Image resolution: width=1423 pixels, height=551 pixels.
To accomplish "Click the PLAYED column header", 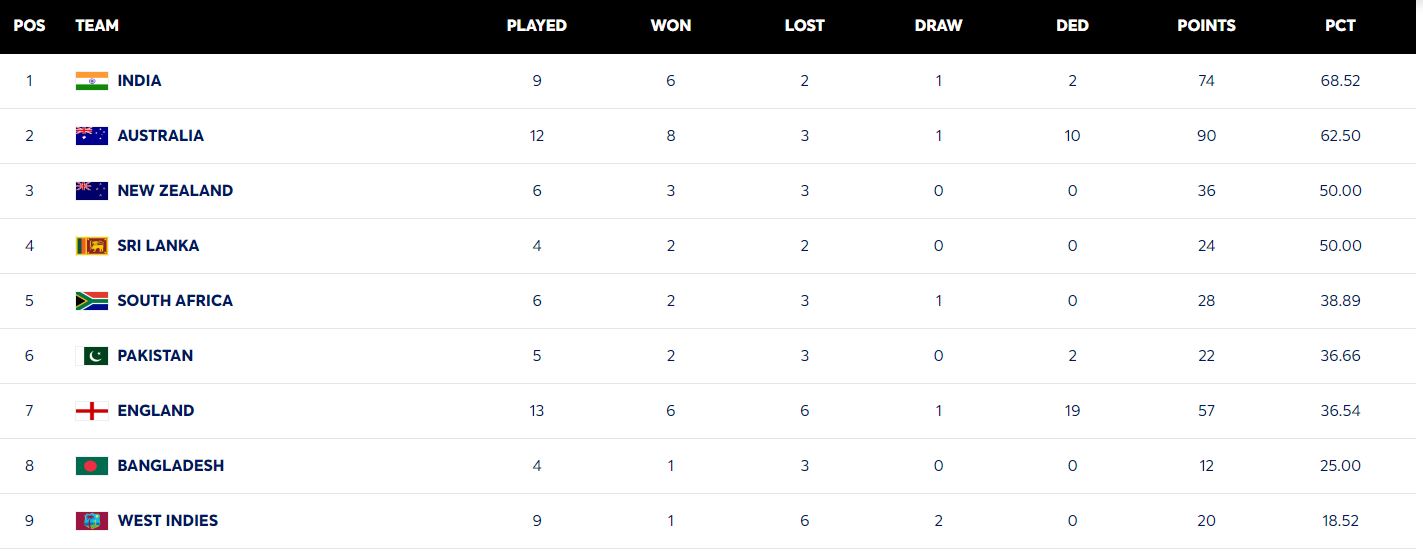I will coord(537,26).
